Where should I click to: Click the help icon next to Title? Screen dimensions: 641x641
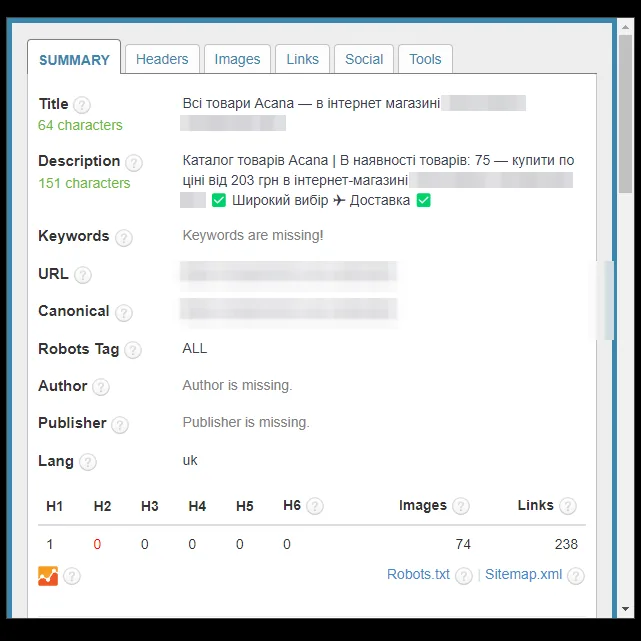point(82,105)
